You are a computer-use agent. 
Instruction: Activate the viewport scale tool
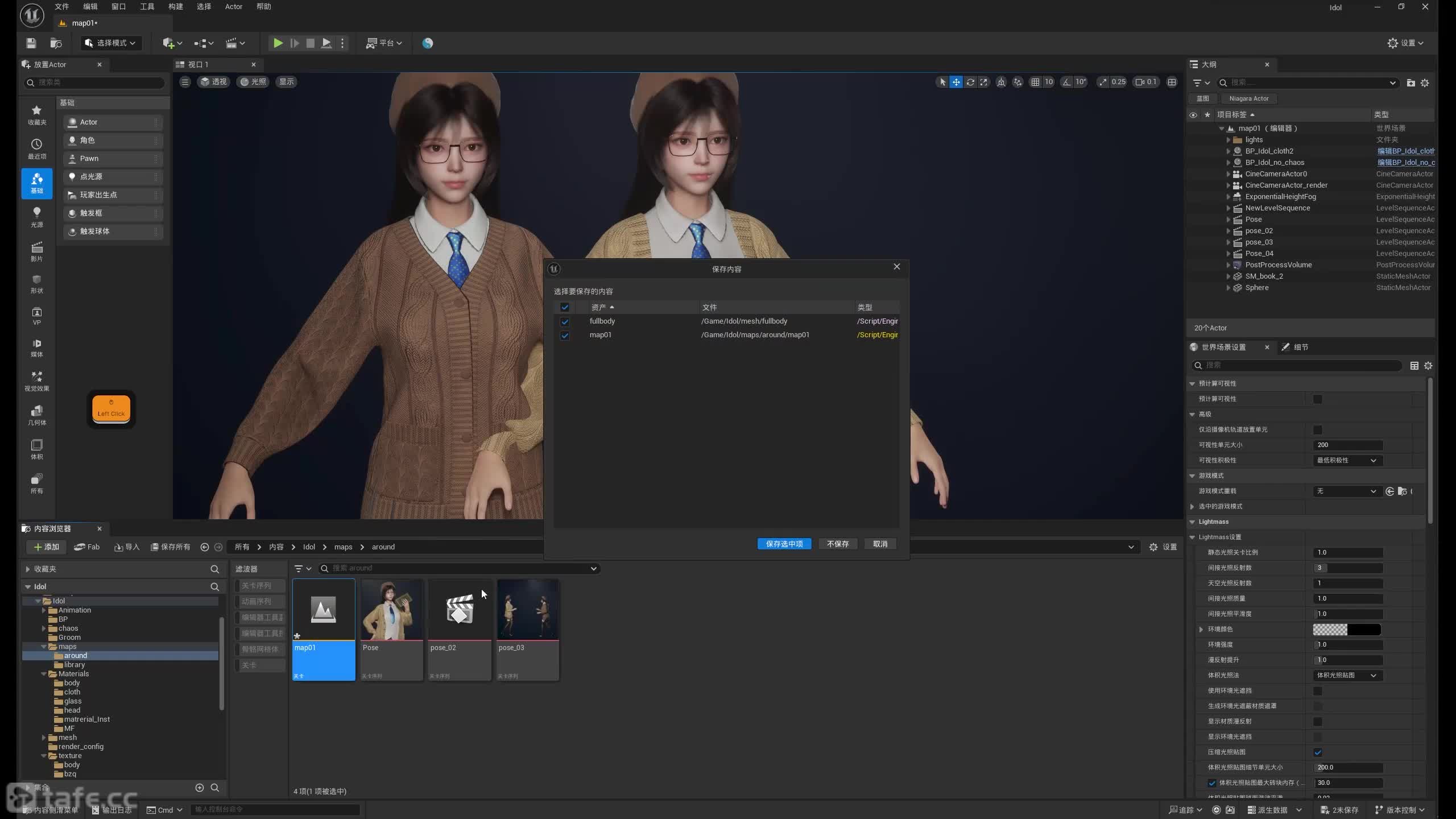pos(984,82)
